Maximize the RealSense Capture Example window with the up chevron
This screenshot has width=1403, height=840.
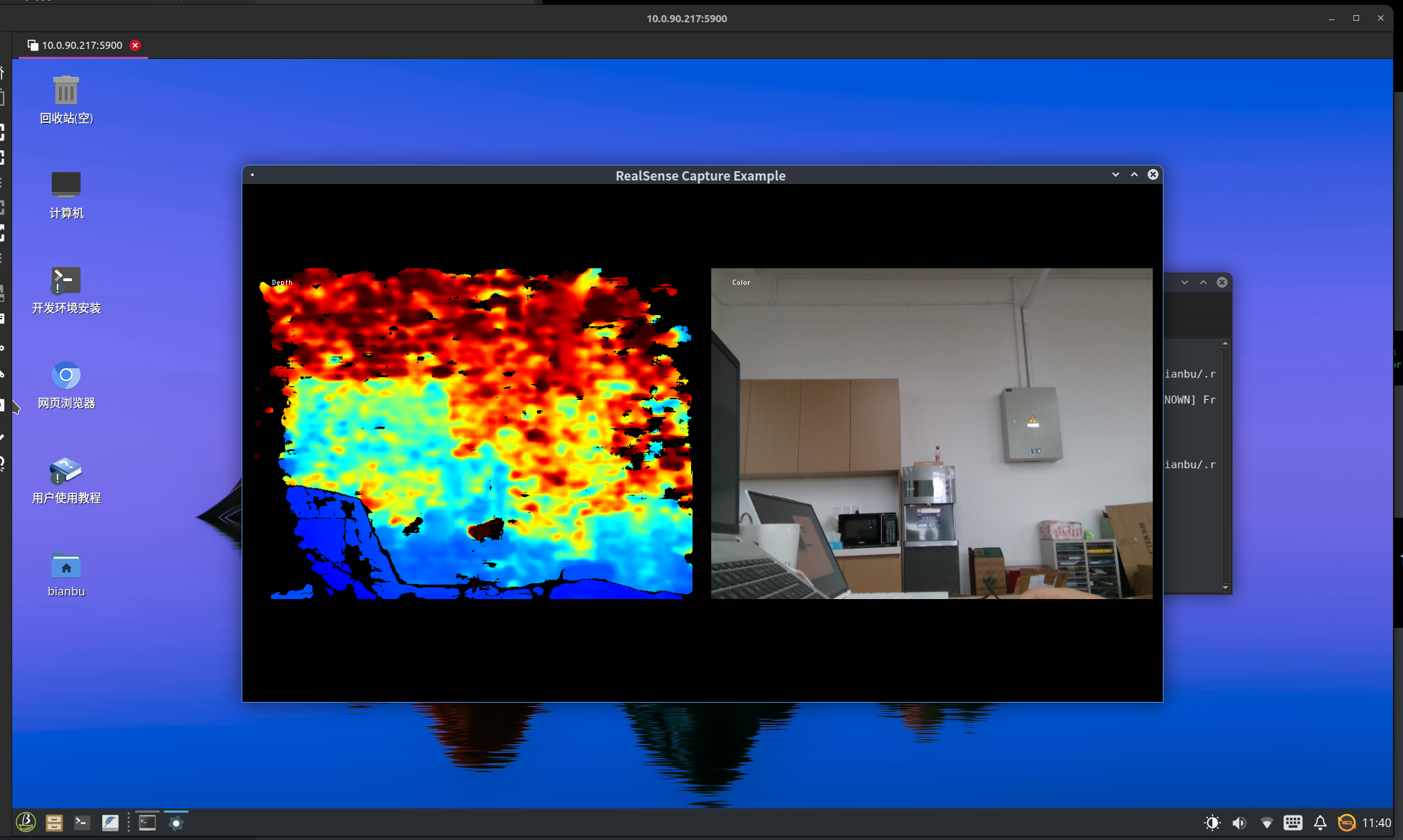tap(1134, 175)
